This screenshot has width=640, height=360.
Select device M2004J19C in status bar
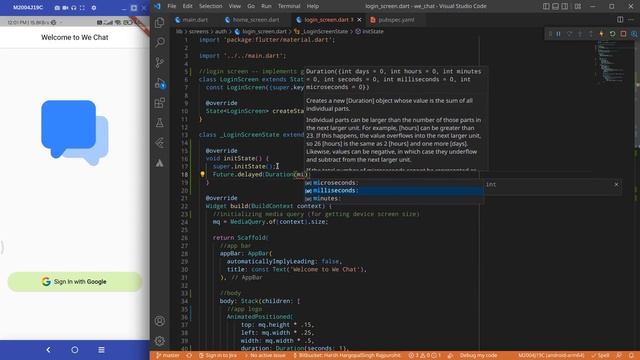[x=551, y=356]
